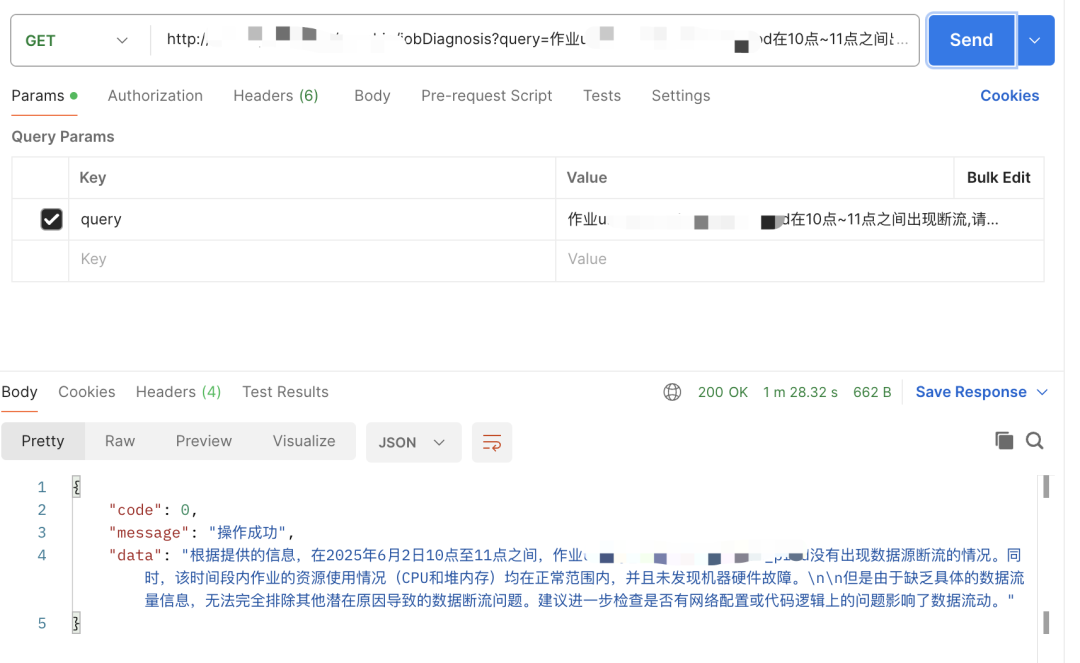The width and height of the screenshot is (1080, 663).
Task: Open the Pre-request Script tab
Action: [x=486, y=96]
